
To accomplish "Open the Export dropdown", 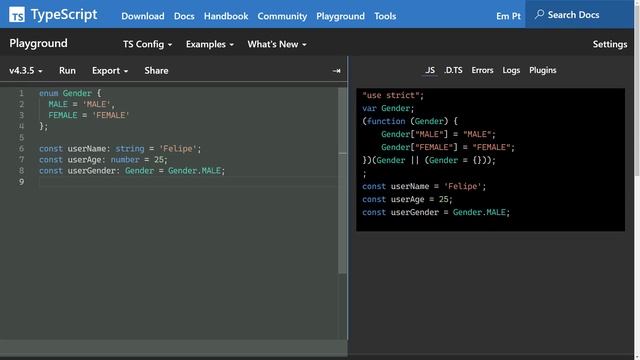I will [x=110, y=71].
